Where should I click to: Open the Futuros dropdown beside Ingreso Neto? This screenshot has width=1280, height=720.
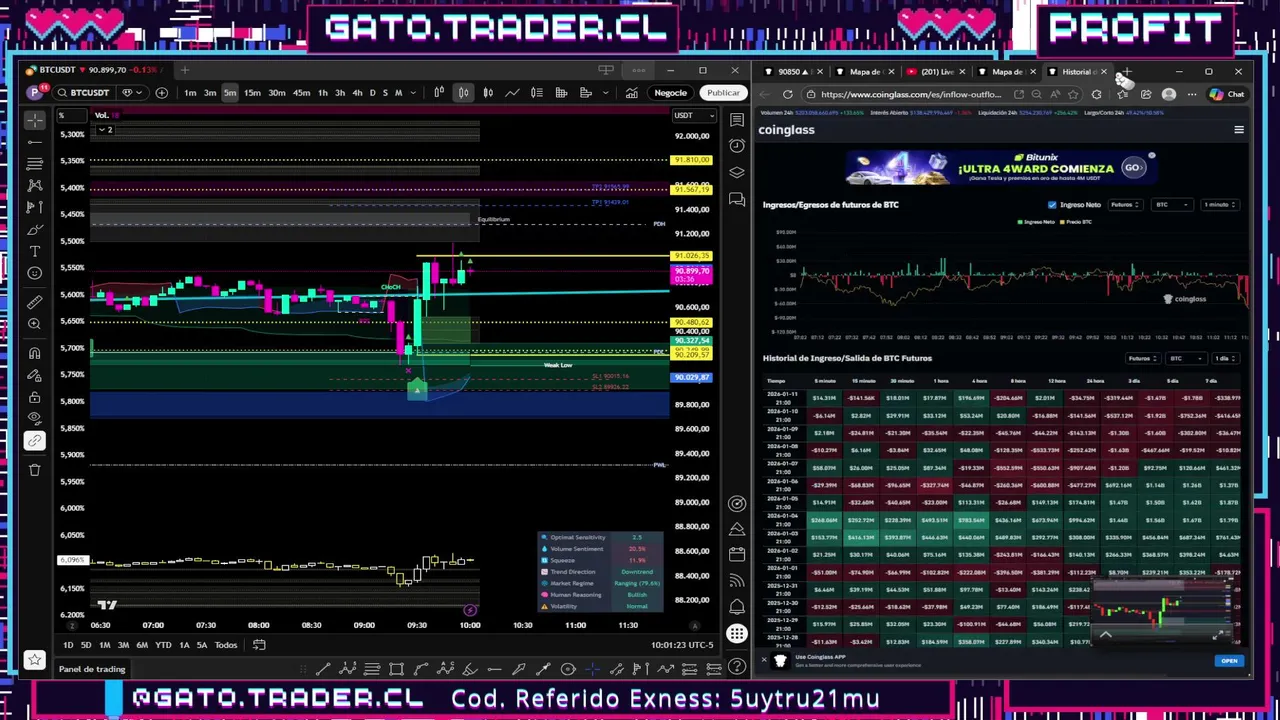point(1125,205)
